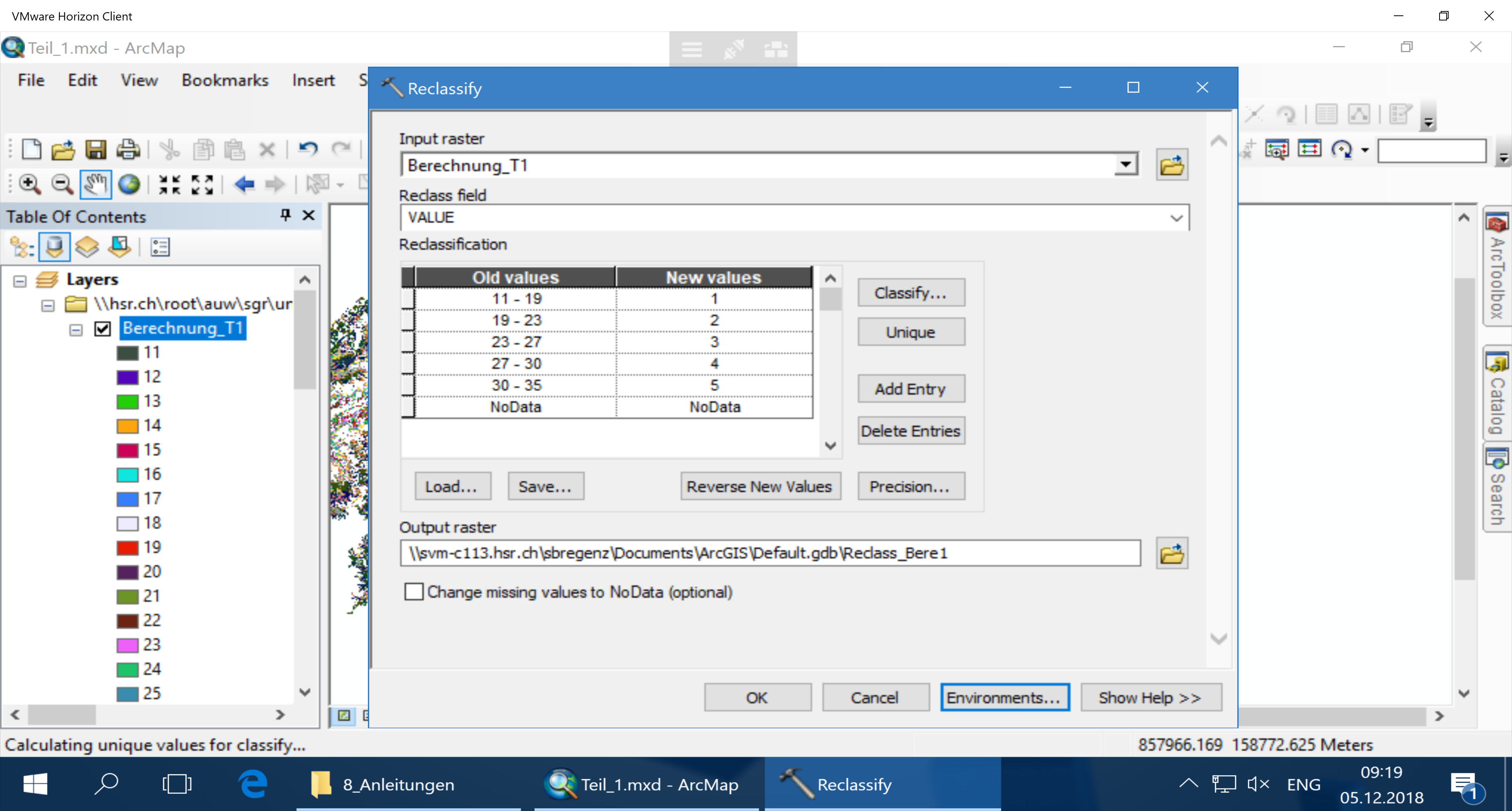Viewport: 1512px width, 811px height.
Task: Select the Pan hand tool
Action: 95,184
